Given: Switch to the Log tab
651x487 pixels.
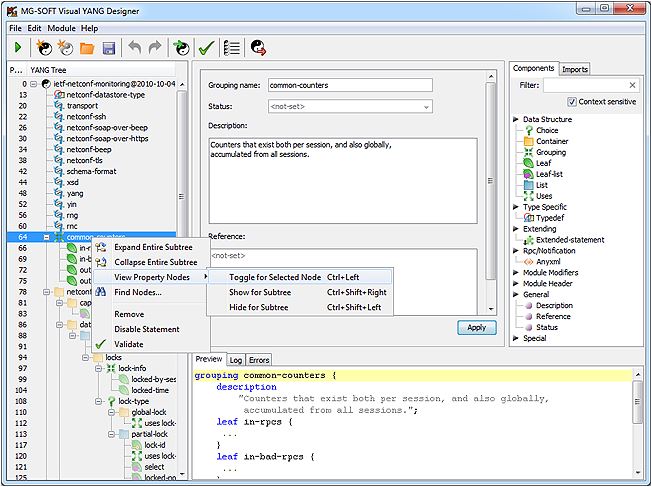Looking at the screenshot, I should point(236,360).
